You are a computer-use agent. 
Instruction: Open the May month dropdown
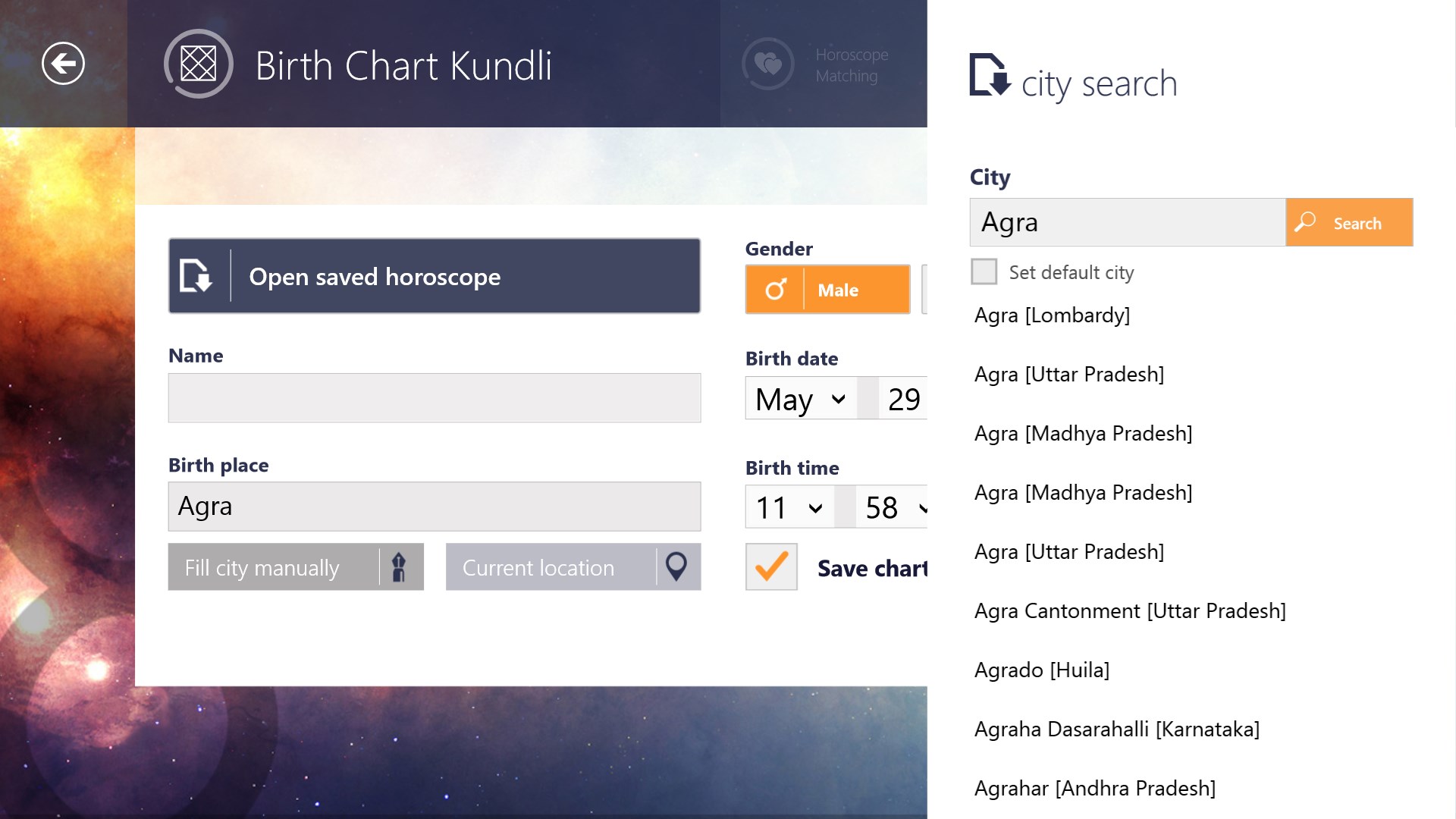802,399
